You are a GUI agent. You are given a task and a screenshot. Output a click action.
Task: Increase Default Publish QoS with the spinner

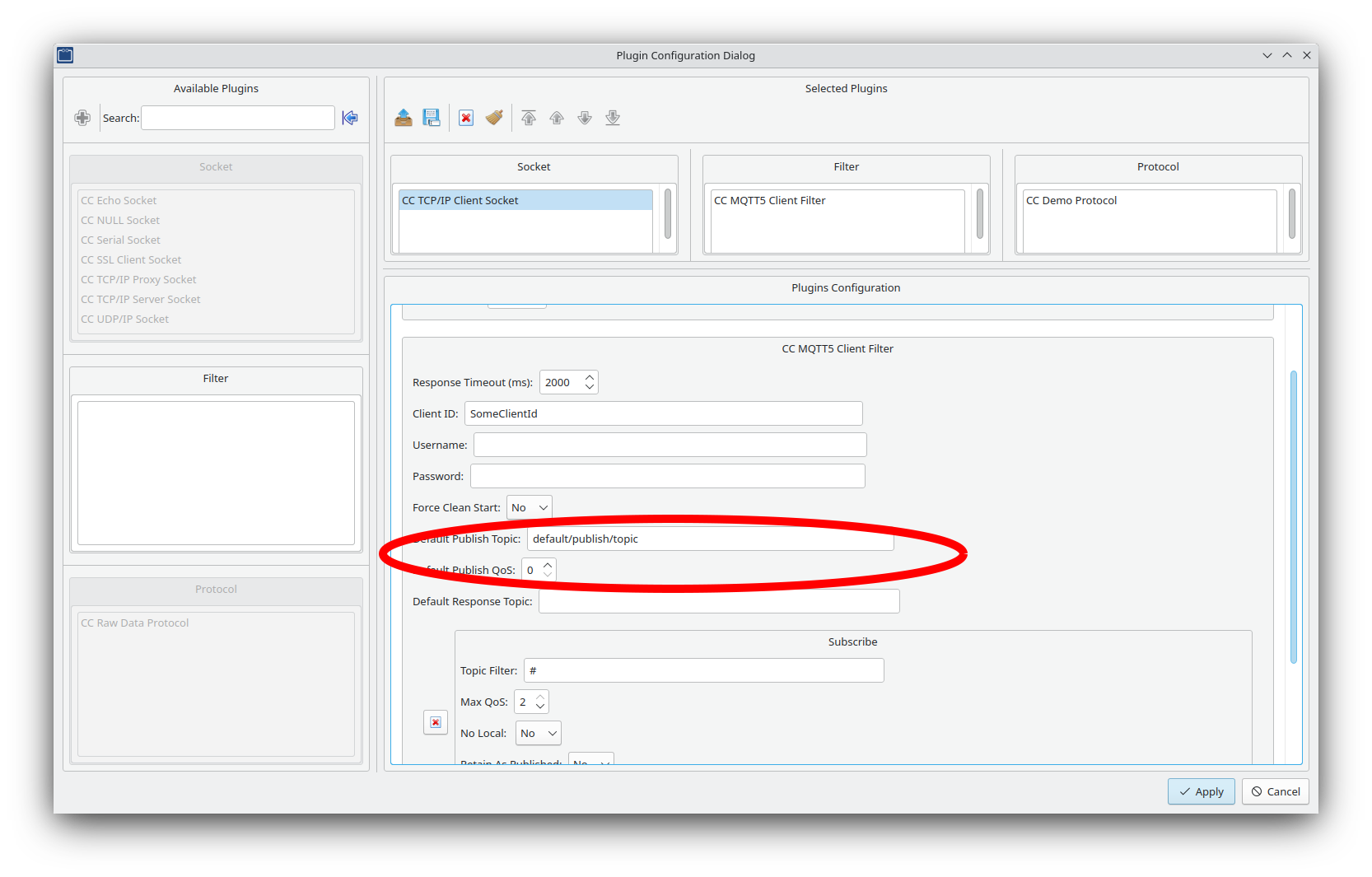coord(548,565)
